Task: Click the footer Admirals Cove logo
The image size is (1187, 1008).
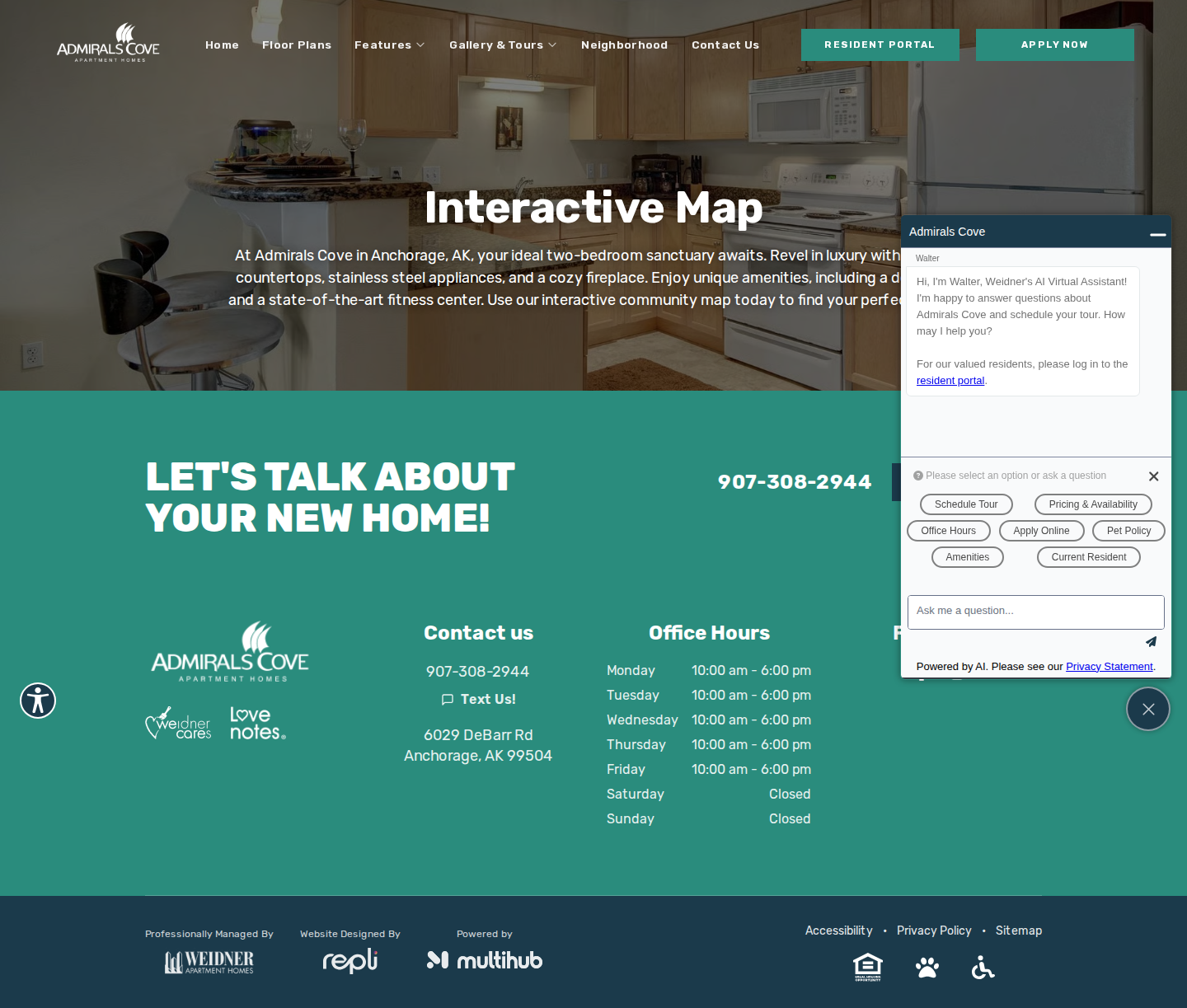Action: click(x=230, y=652)
